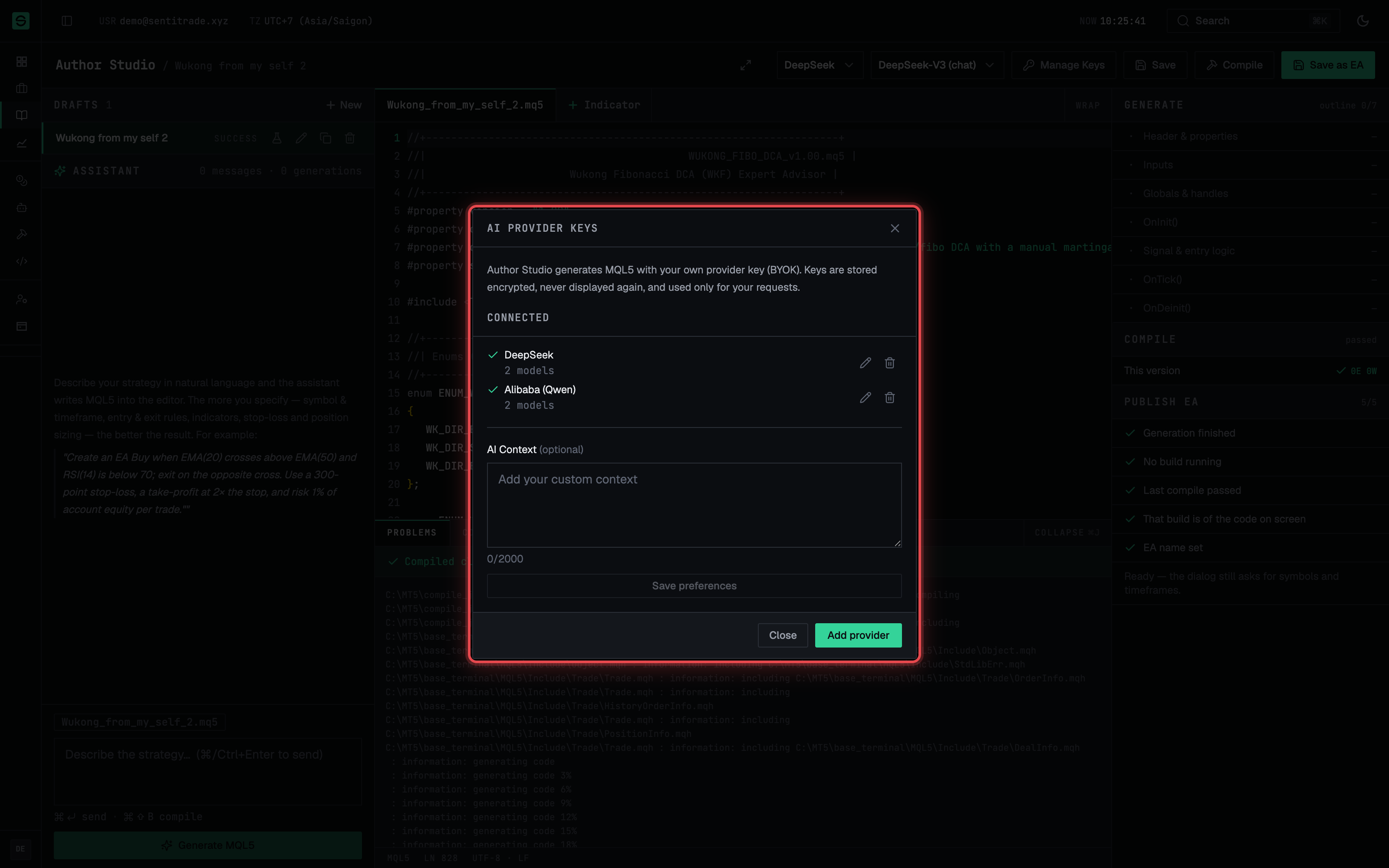Screen dimensions: 1389x868
Task: Toggle the sidebar panel icon
Action: click(66, 21)
